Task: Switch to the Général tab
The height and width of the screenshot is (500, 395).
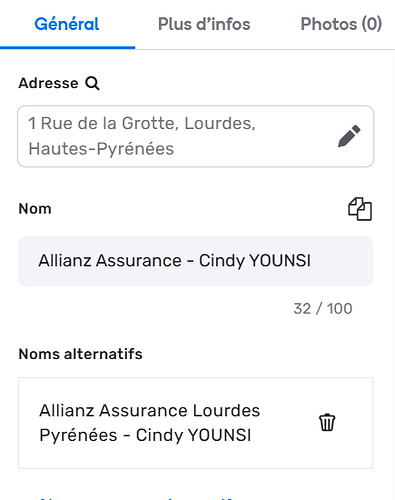Action: pos(67,24)
